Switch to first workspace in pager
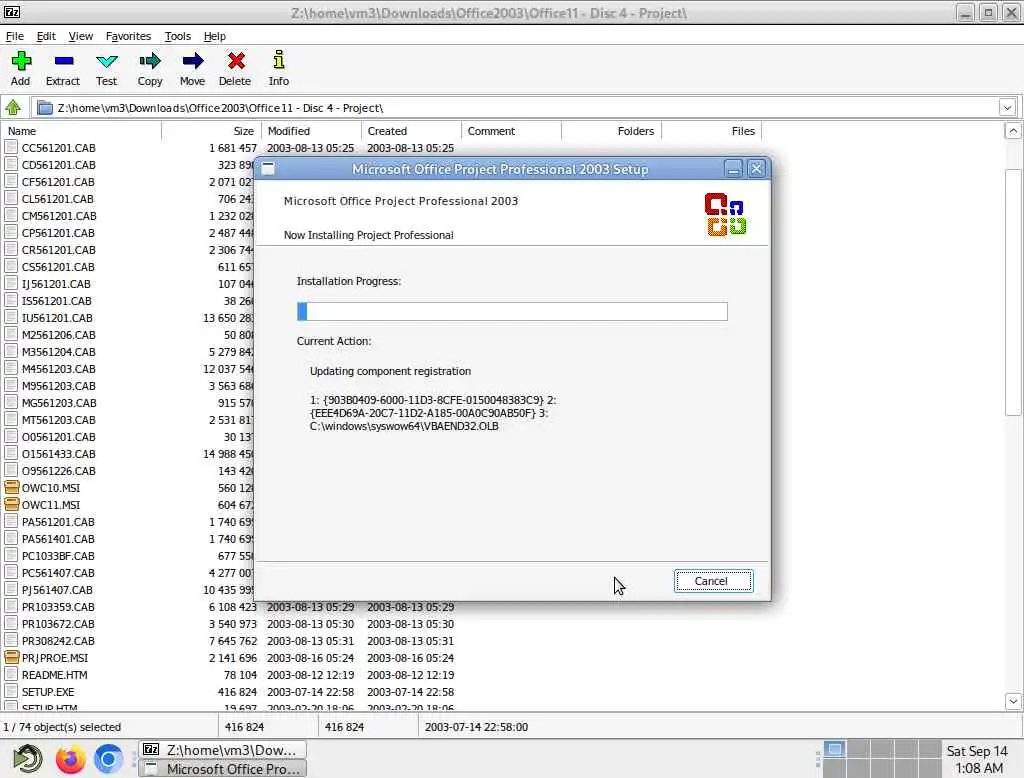 click(834, 749)
